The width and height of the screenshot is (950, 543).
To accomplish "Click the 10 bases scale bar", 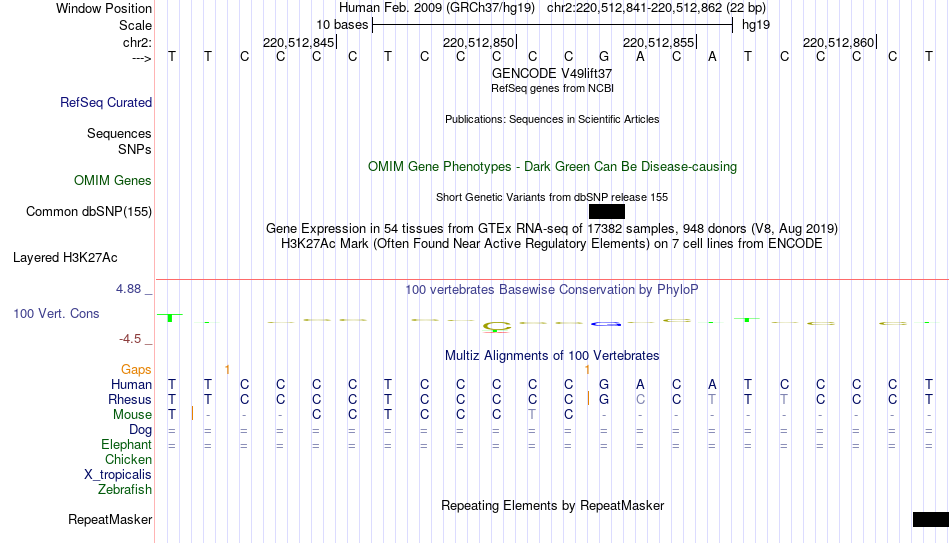I will [553, 25].
